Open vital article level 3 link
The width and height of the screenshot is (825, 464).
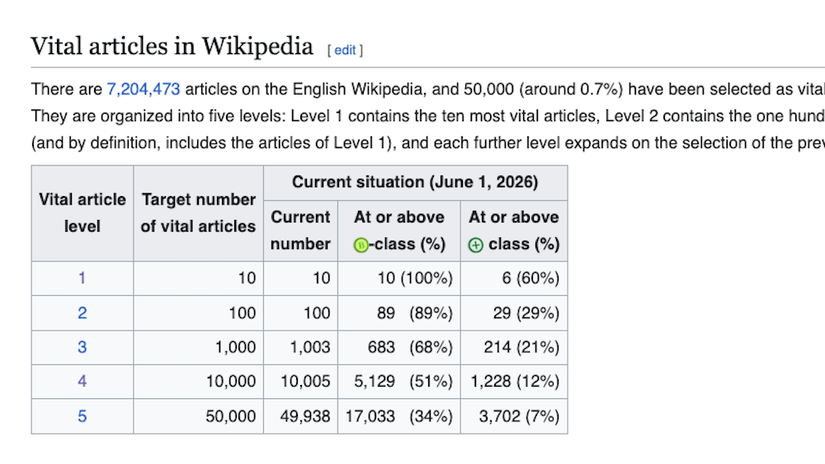point(82,347)
